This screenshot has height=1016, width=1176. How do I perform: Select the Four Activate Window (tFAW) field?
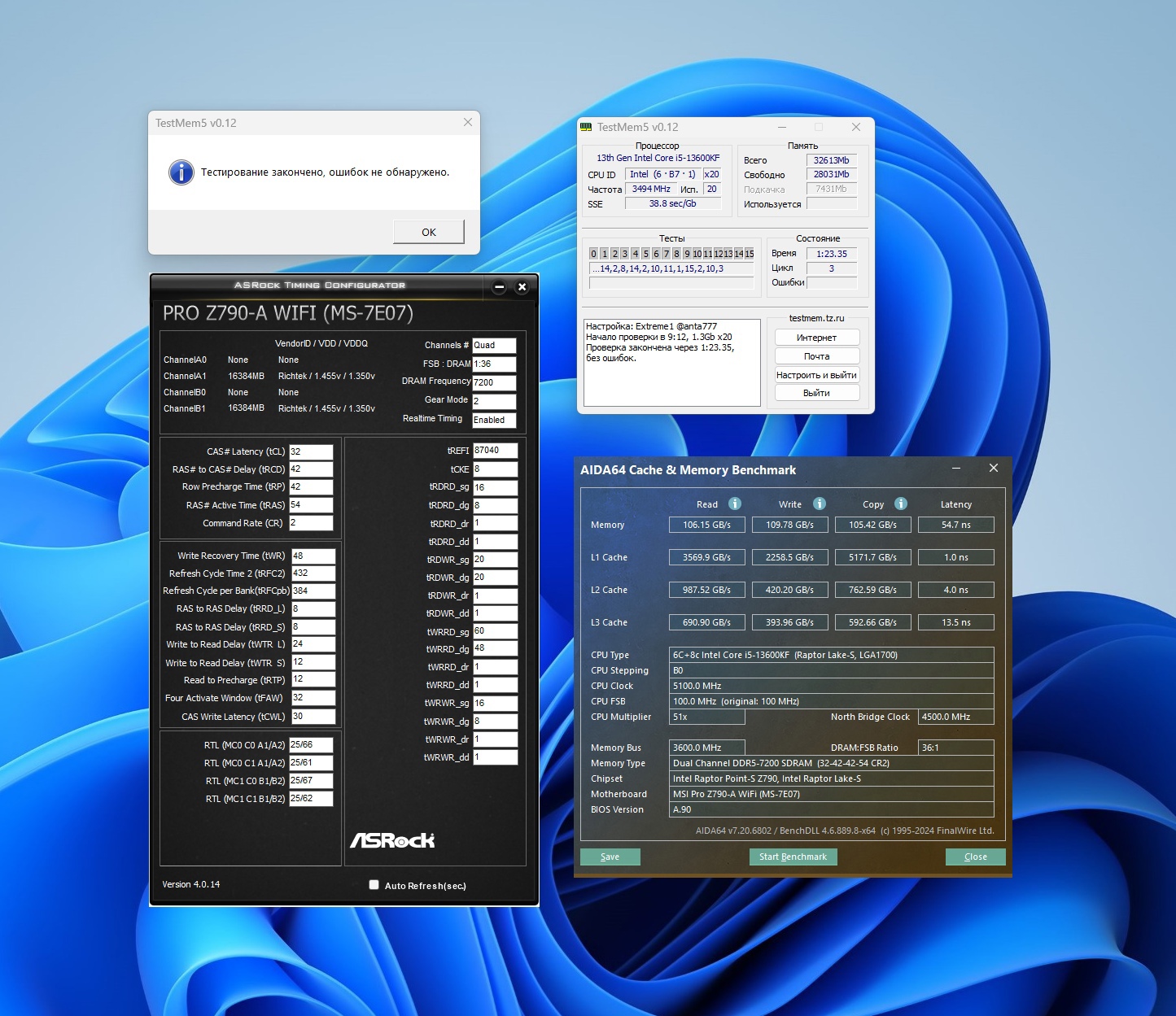313,698
